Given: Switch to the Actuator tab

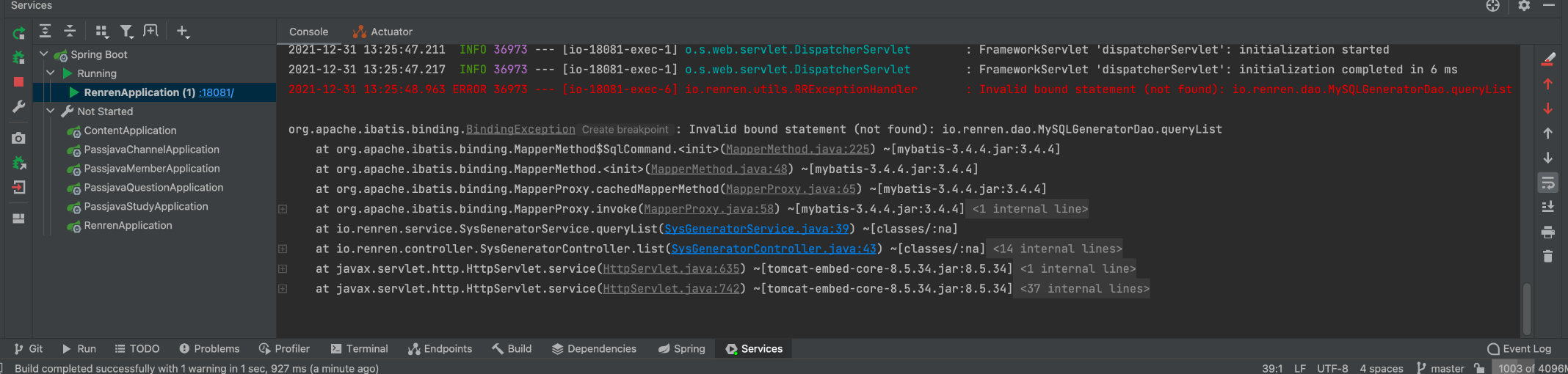Looking at the screenshot, I should [x=382, y=32].
